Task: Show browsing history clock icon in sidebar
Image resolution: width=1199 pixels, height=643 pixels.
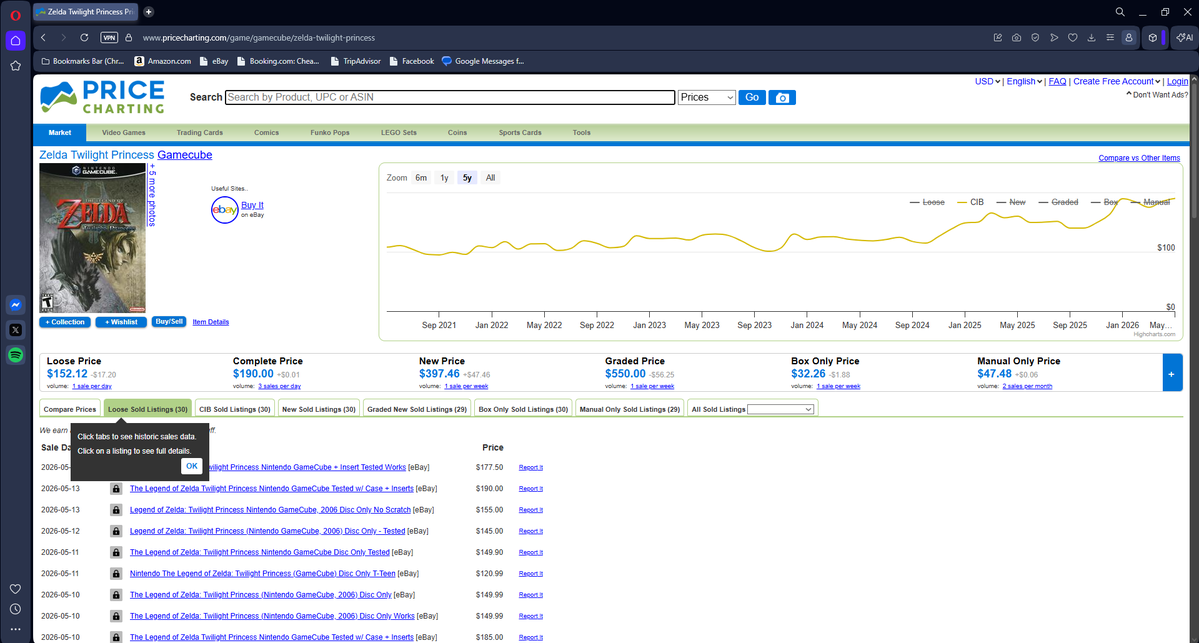Action: click(15, 609)
